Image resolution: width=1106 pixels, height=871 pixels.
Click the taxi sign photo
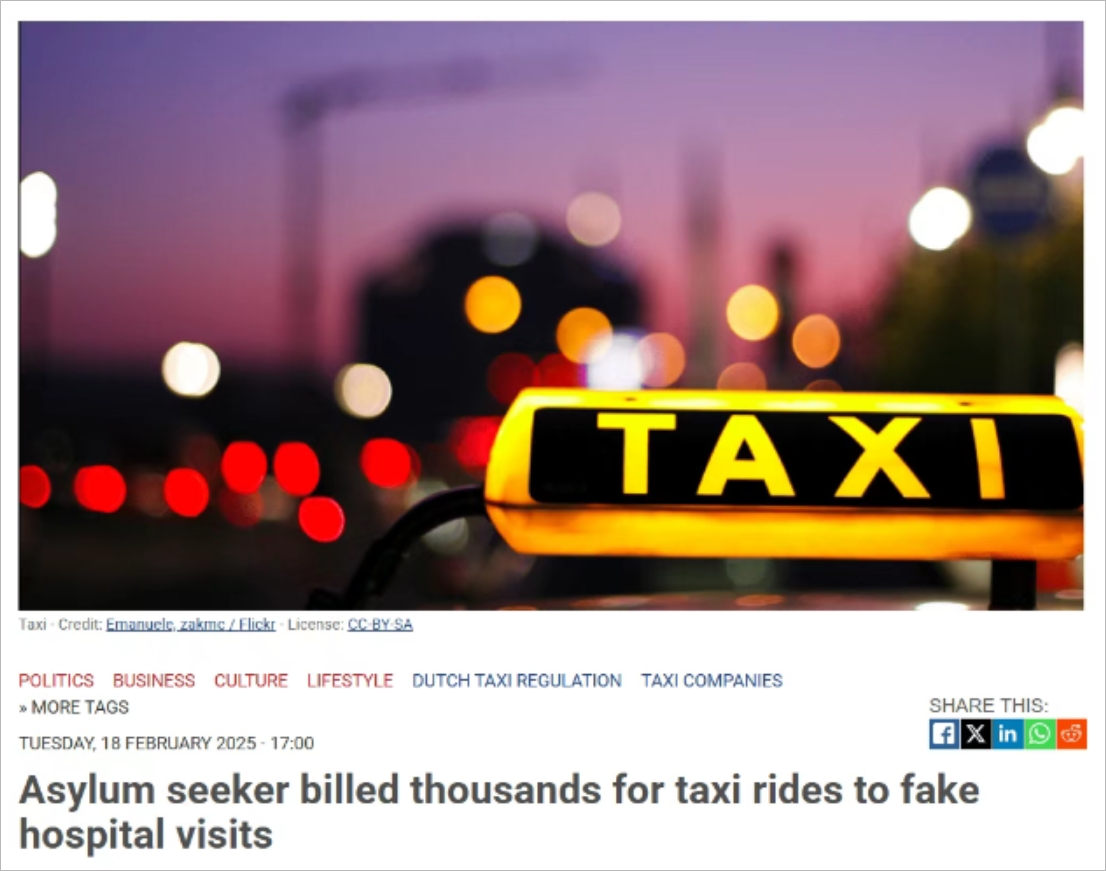point(551,315)
